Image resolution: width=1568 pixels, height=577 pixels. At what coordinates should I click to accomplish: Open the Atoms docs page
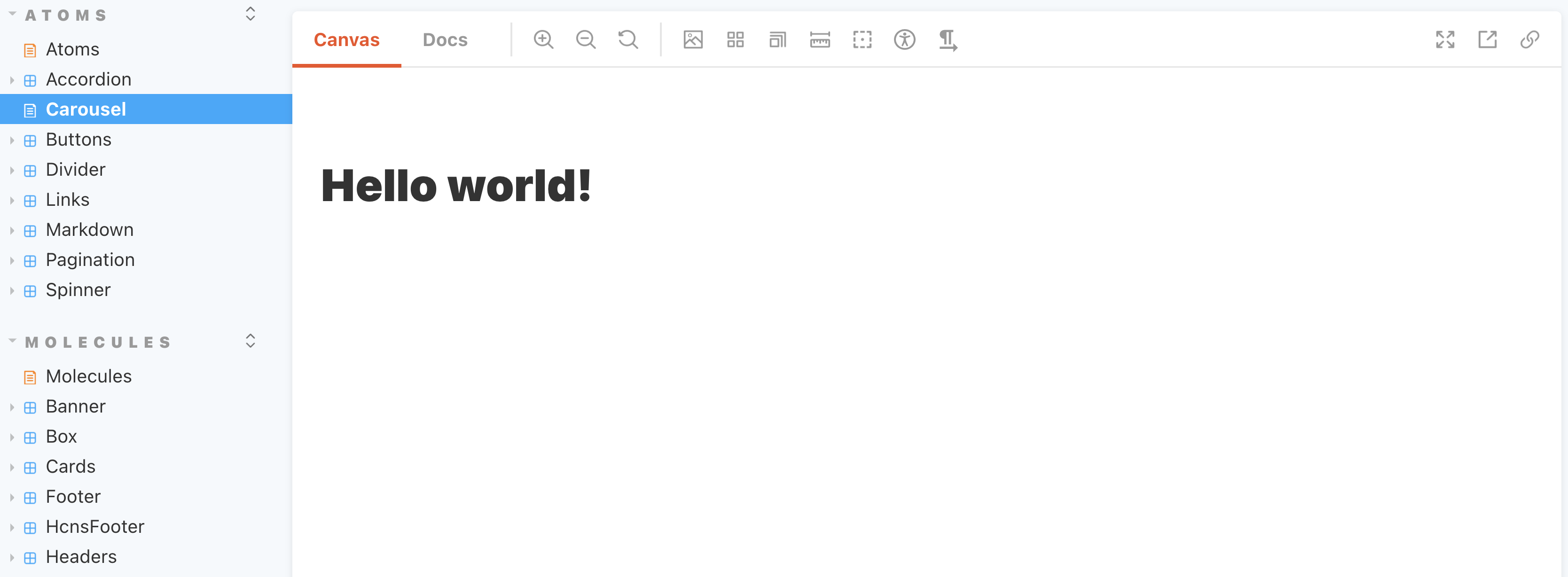pos(72,49)
